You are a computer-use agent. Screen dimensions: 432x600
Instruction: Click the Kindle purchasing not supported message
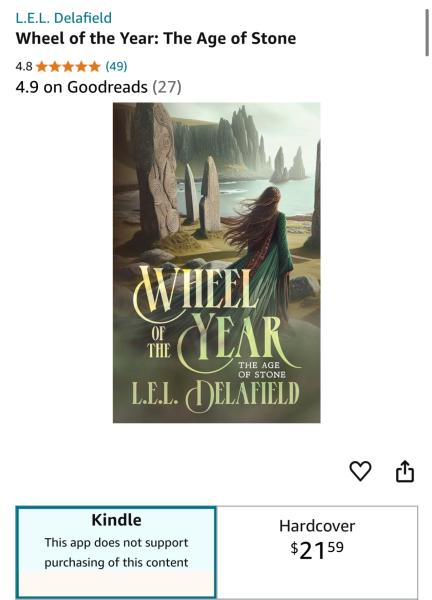tap(116, 553)
